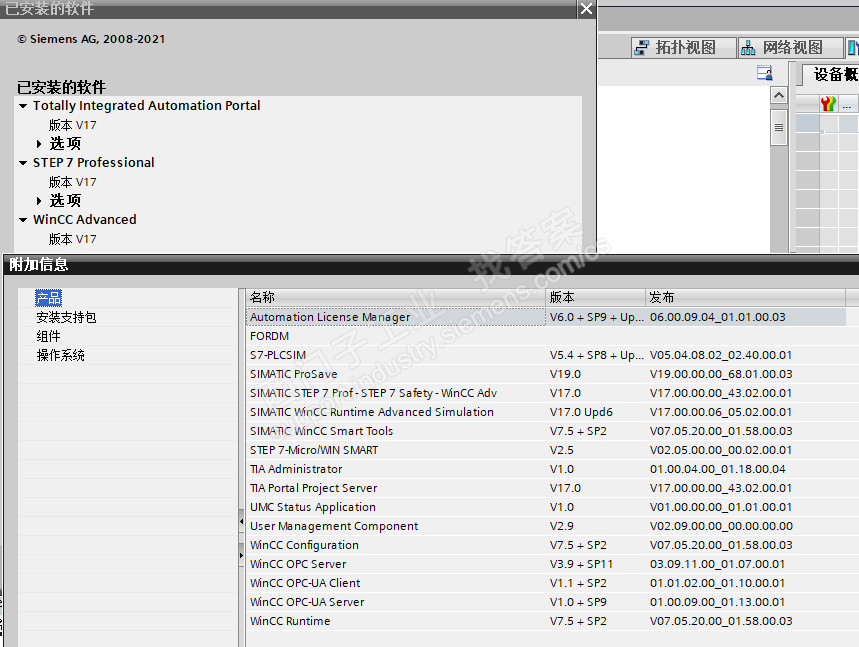Select UMC Status Application row
The image size is (859, 647).
click(x=546, y=507)
